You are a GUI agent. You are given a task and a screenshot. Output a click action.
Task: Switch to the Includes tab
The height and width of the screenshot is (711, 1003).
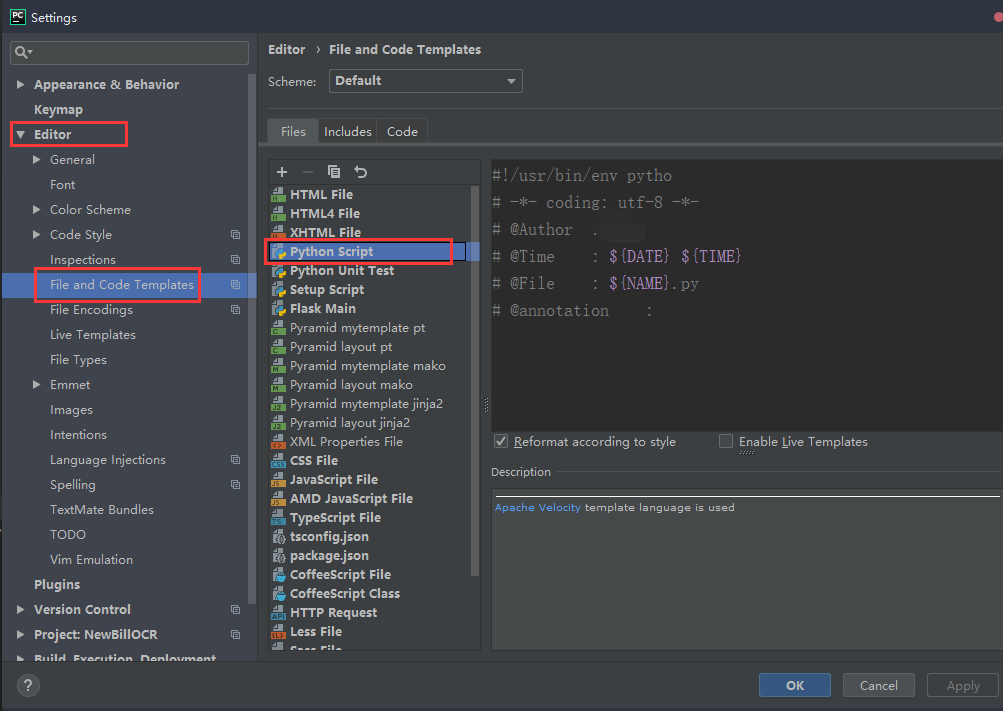click(x=347, y=131)
